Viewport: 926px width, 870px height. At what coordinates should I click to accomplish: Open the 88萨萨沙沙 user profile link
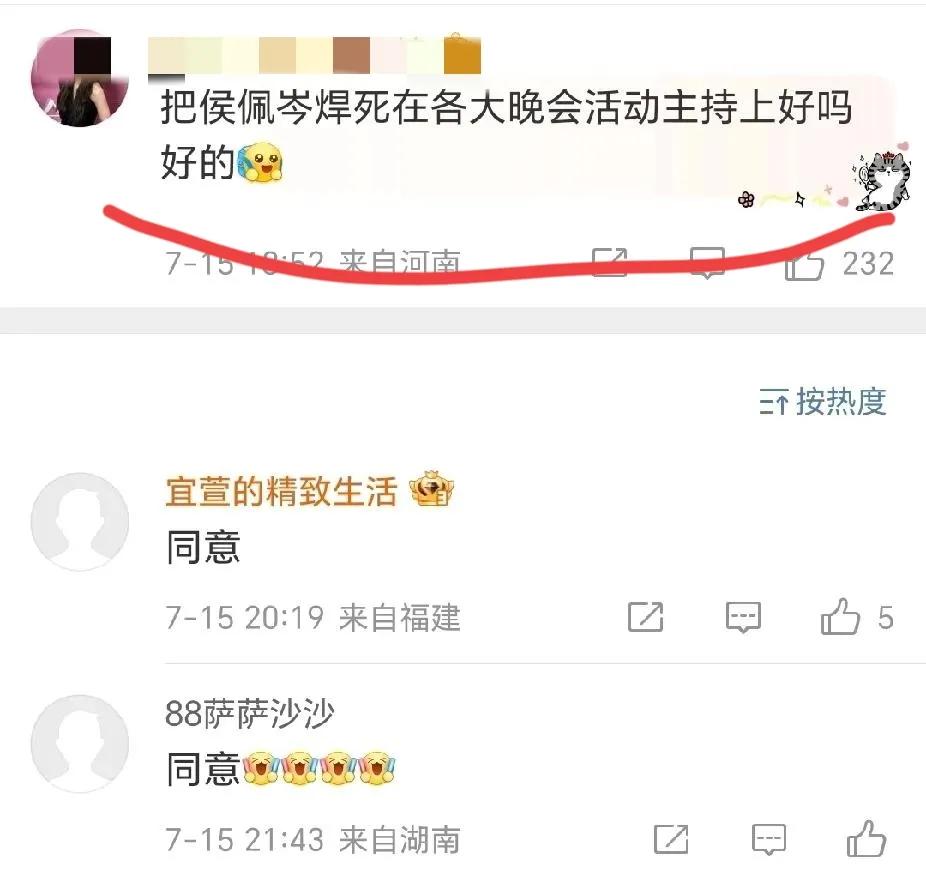click(x=249, y=713)
